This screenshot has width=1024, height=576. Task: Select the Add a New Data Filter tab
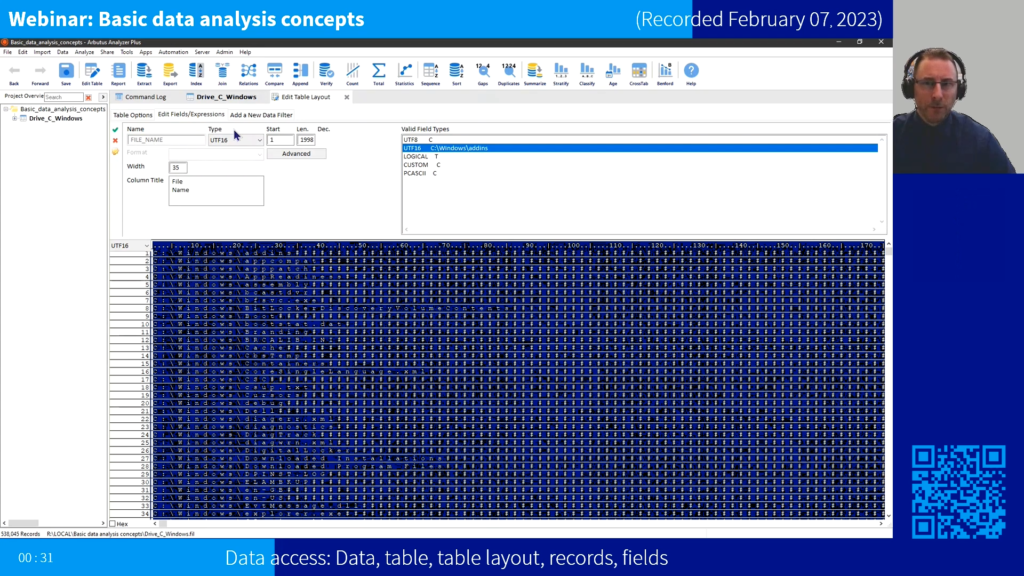261,115
